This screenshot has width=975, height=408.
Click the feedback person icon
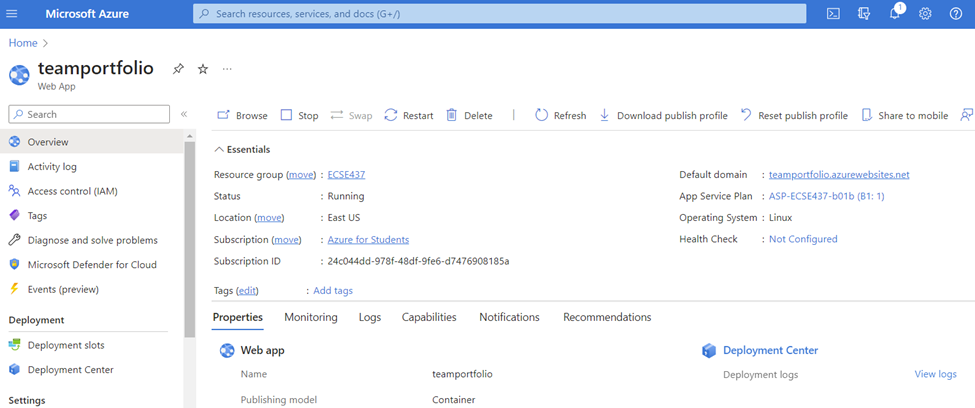pos(967,115)
